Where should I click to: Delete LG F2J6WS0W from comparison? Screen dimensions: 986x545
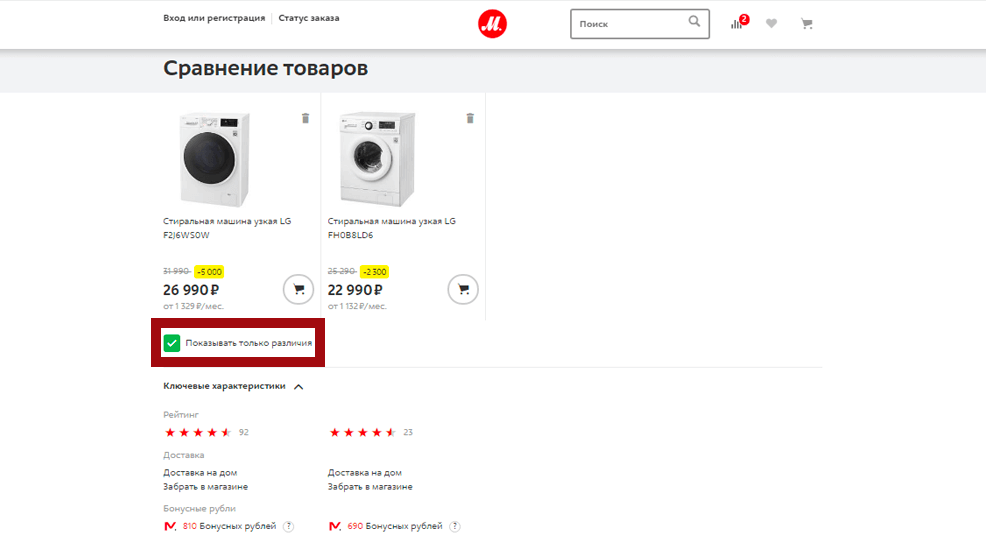(305, 118)
